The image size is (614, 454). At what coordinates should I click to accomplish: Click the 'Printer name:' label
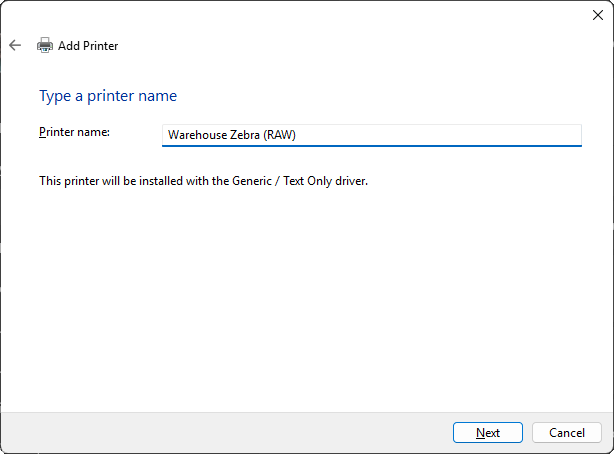click(x=74, y=132)
